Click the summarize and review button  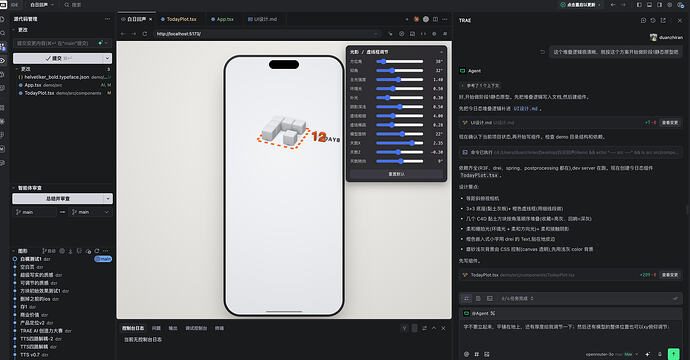(58, 198)
